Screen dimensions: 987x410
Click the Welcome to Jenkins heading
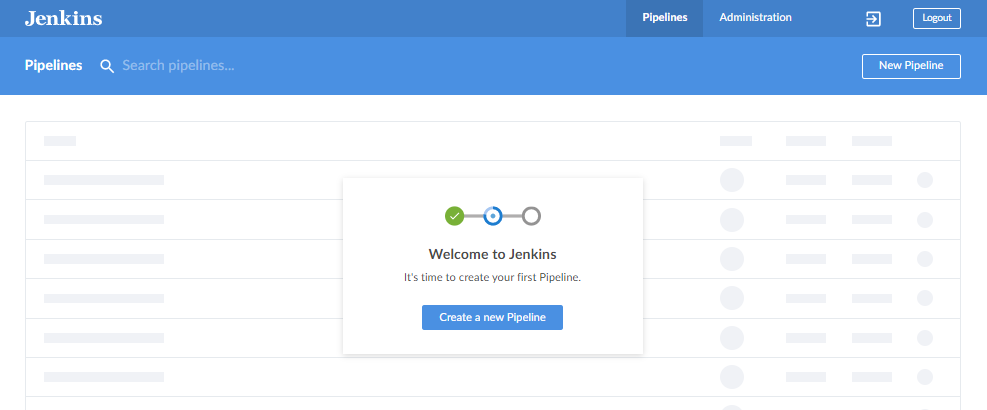pos(492,254)
